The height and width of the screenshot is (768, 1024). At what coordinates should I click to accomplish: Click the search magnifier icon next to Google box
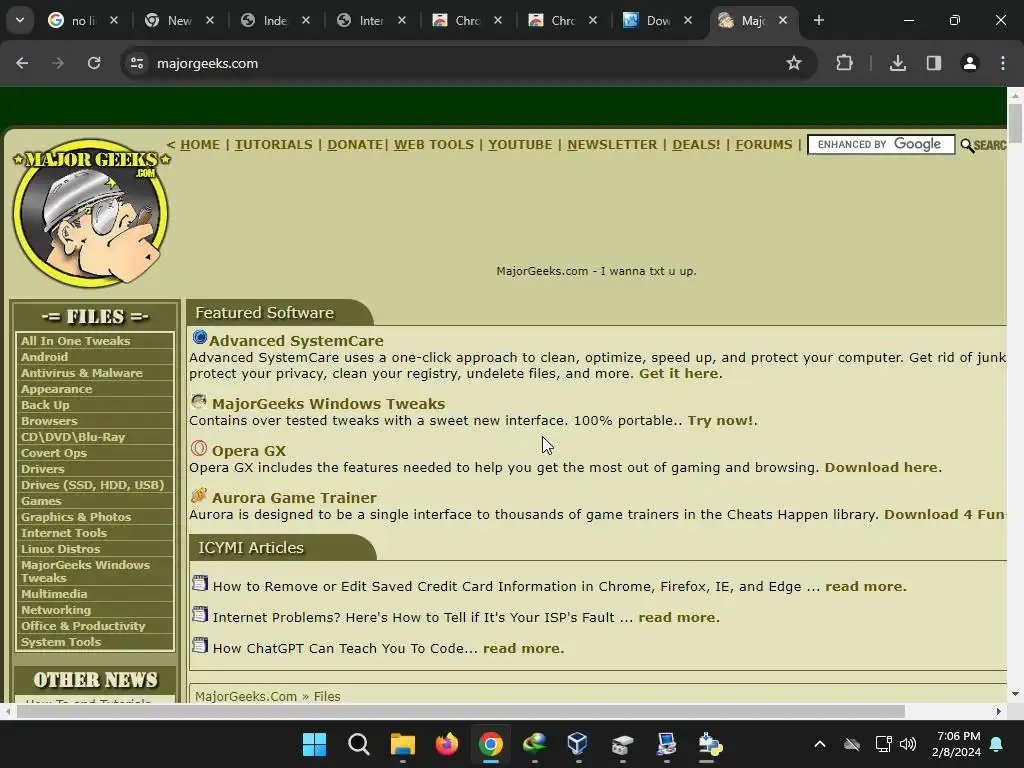pyautogui.click(x=967, y=146)
